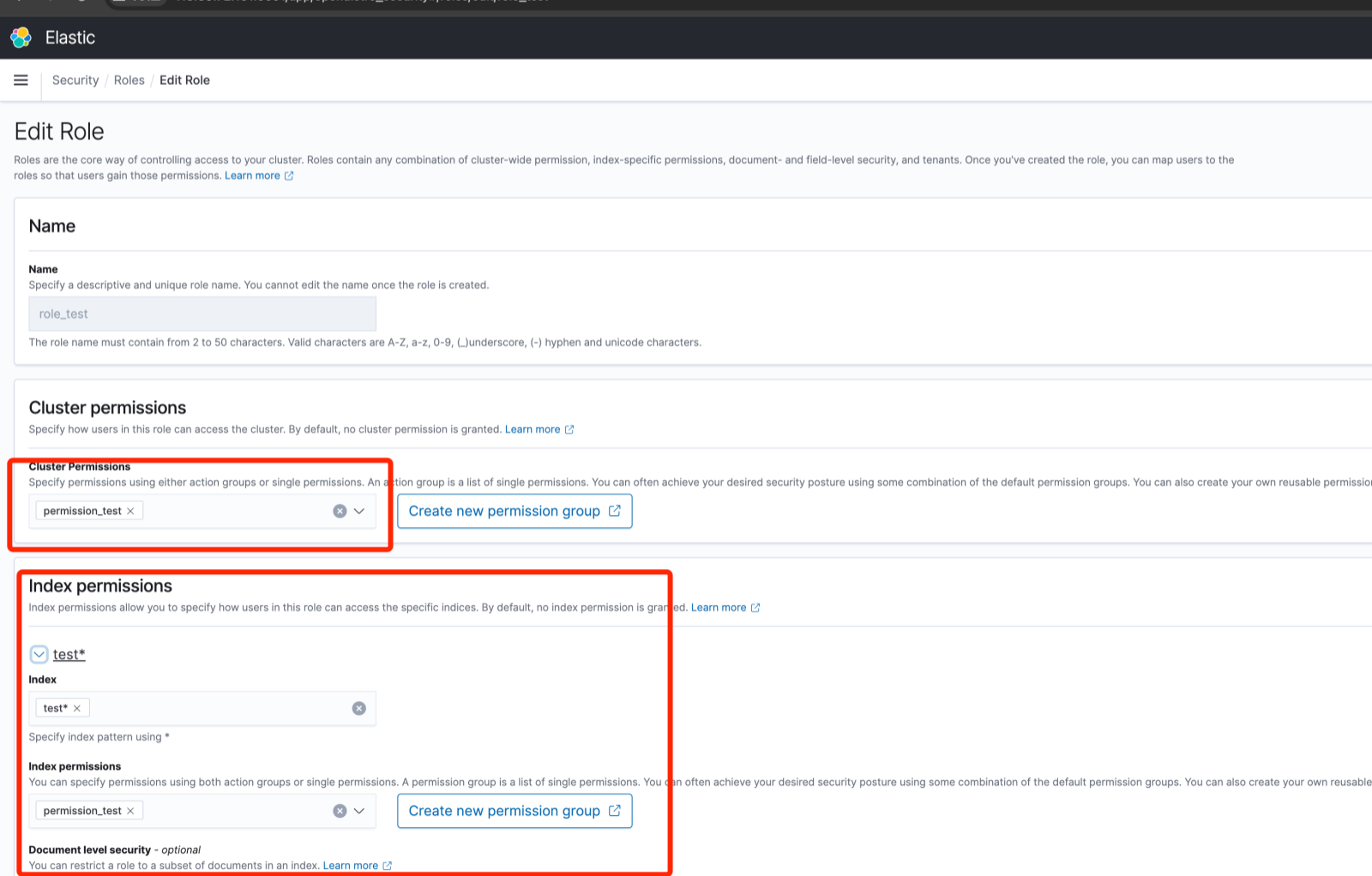The height and width of the screenshot is (876, 1372).
Task: Clear all selections in Index permissions combo box
Action: (340, 811)
